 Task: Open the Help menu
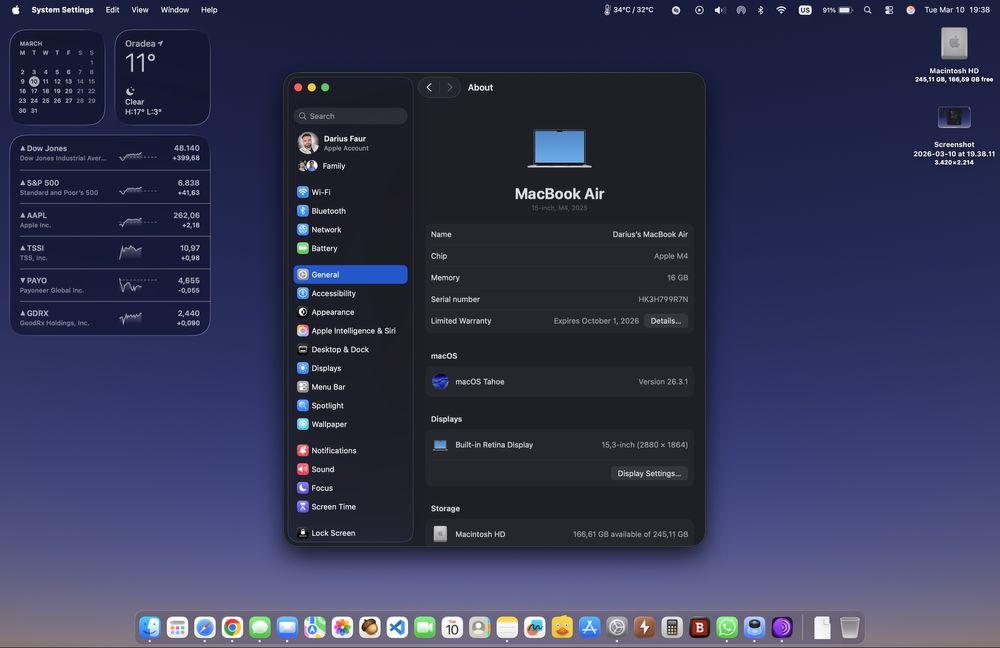(209, 10)
